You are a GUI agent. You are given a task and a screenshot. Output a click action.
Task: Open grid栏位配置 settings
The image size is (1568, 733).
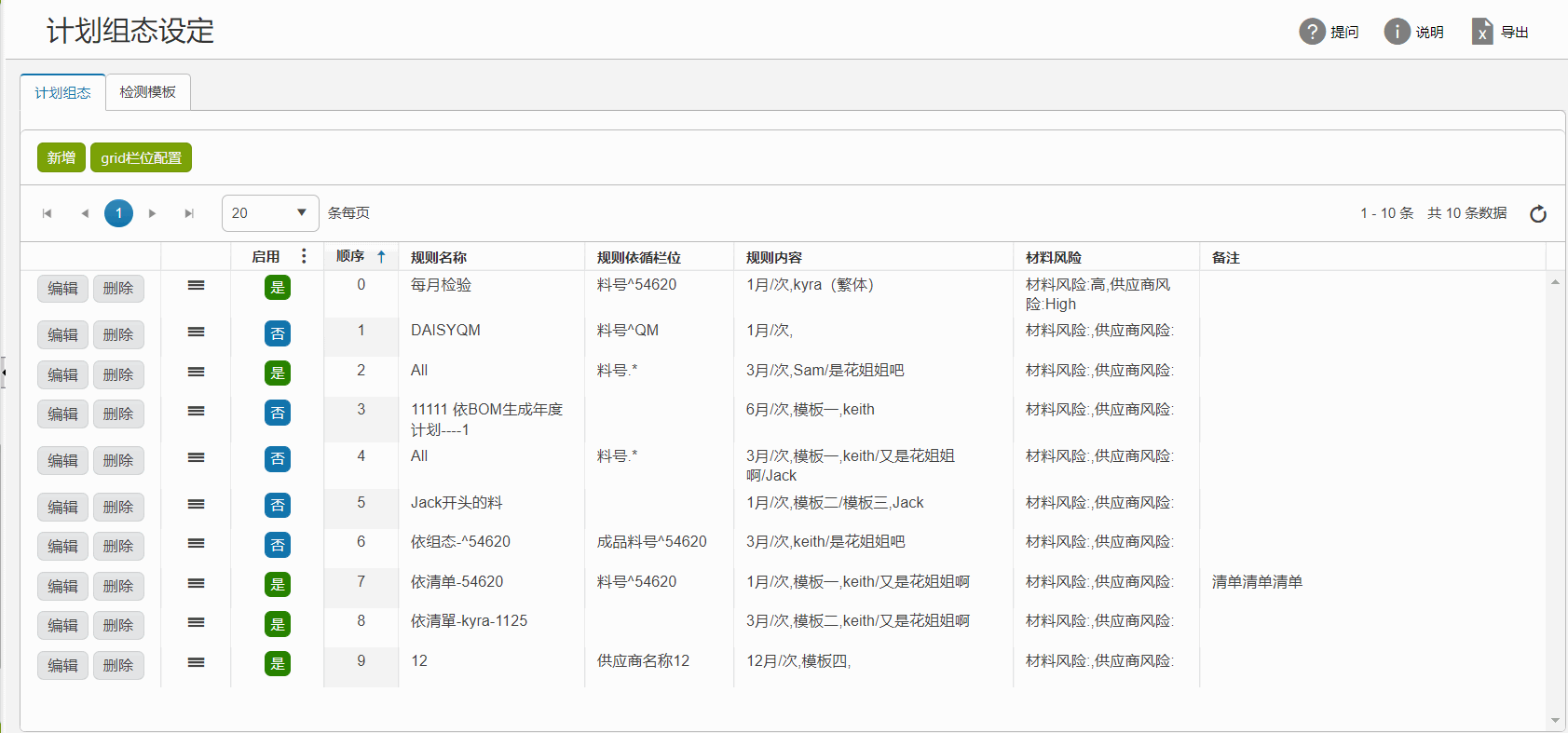(x=142, y=157)
